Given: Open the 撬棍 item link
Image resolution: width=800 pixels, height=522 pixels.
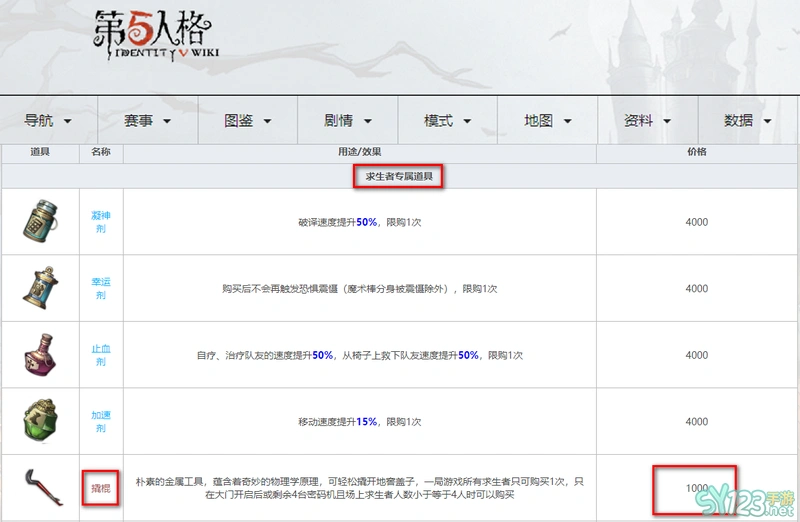Looking at the screenshot, I should pyautogui.click(x=101, y=488).
